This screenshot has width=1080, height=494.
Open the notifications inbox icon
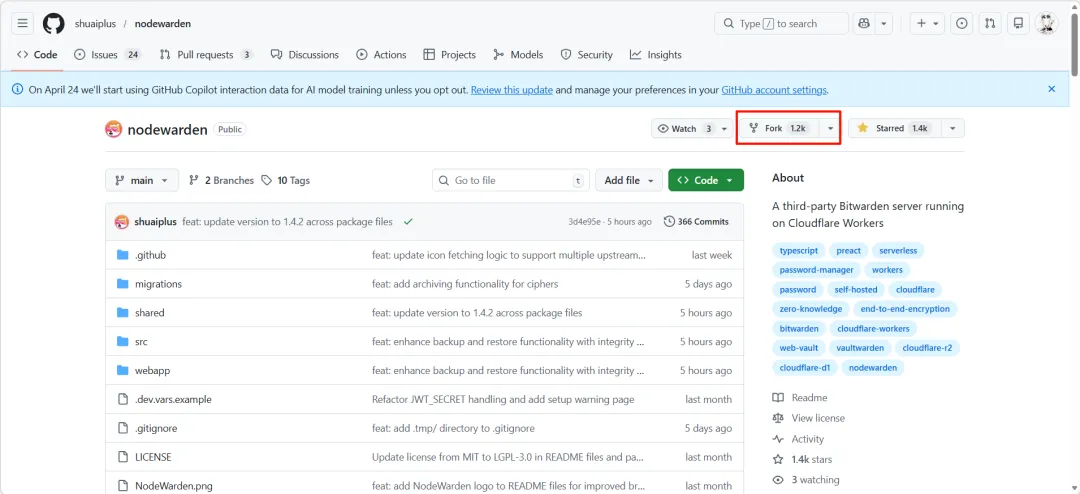[x=1017, y=23]
